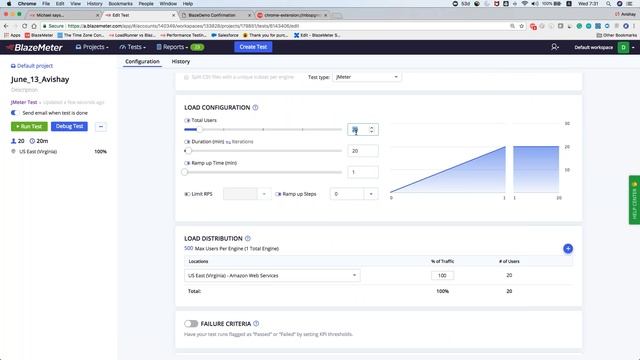Screen dimensions: 640x360
Task: Open the Apps bookmarks shortcut
Action: point(12,36)
